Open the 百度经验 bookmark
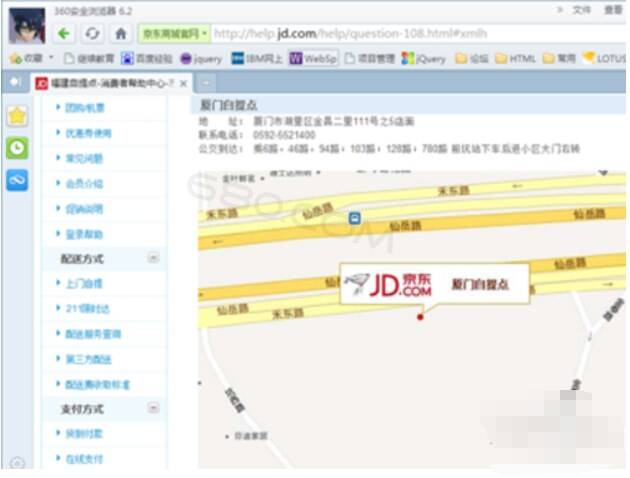The width and height of the screenshot is (630, 478). (x=147, y=59)
